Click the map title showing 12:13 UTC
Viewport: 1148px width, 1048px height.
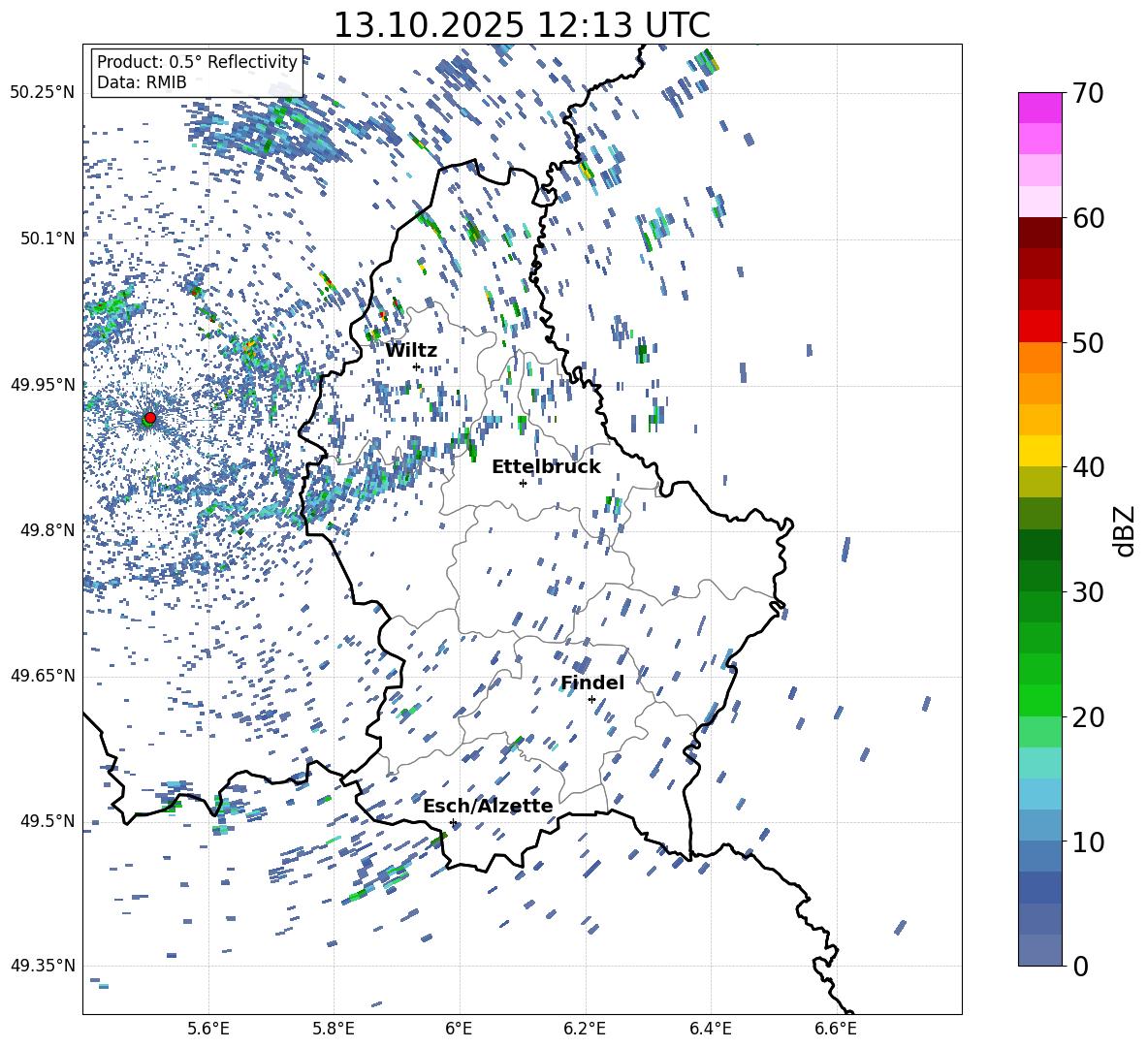[522, 25]
